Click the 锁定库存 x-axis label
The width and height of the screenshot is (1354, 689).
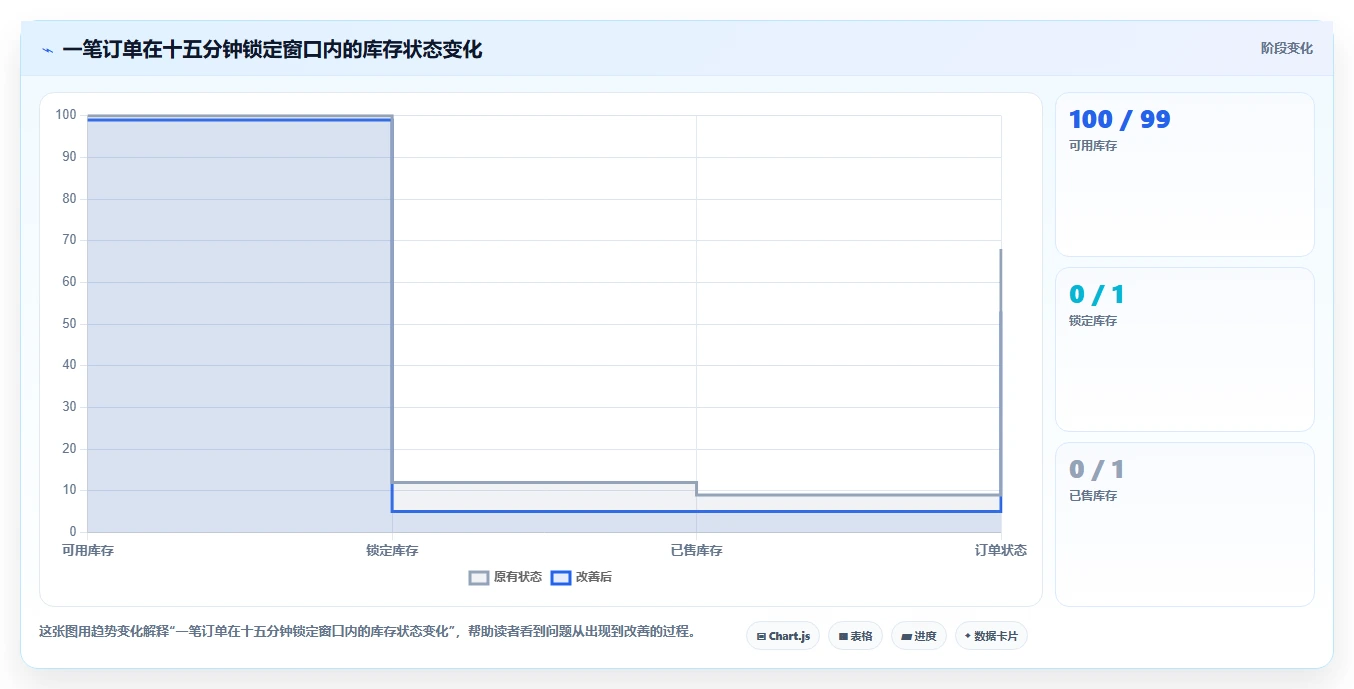pyautogui.click(x=392, y=550)
